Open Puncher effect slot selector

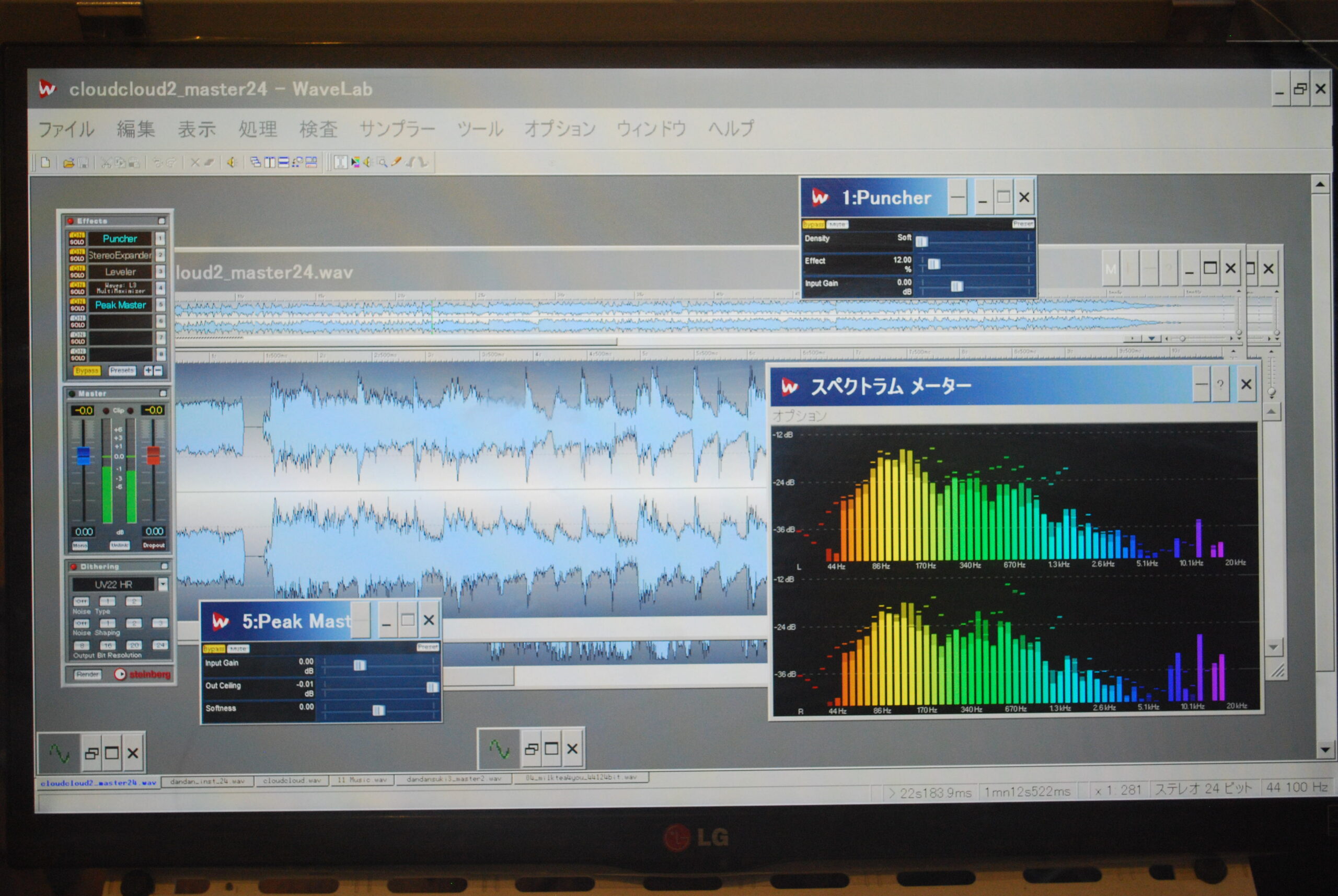point(121,239)
